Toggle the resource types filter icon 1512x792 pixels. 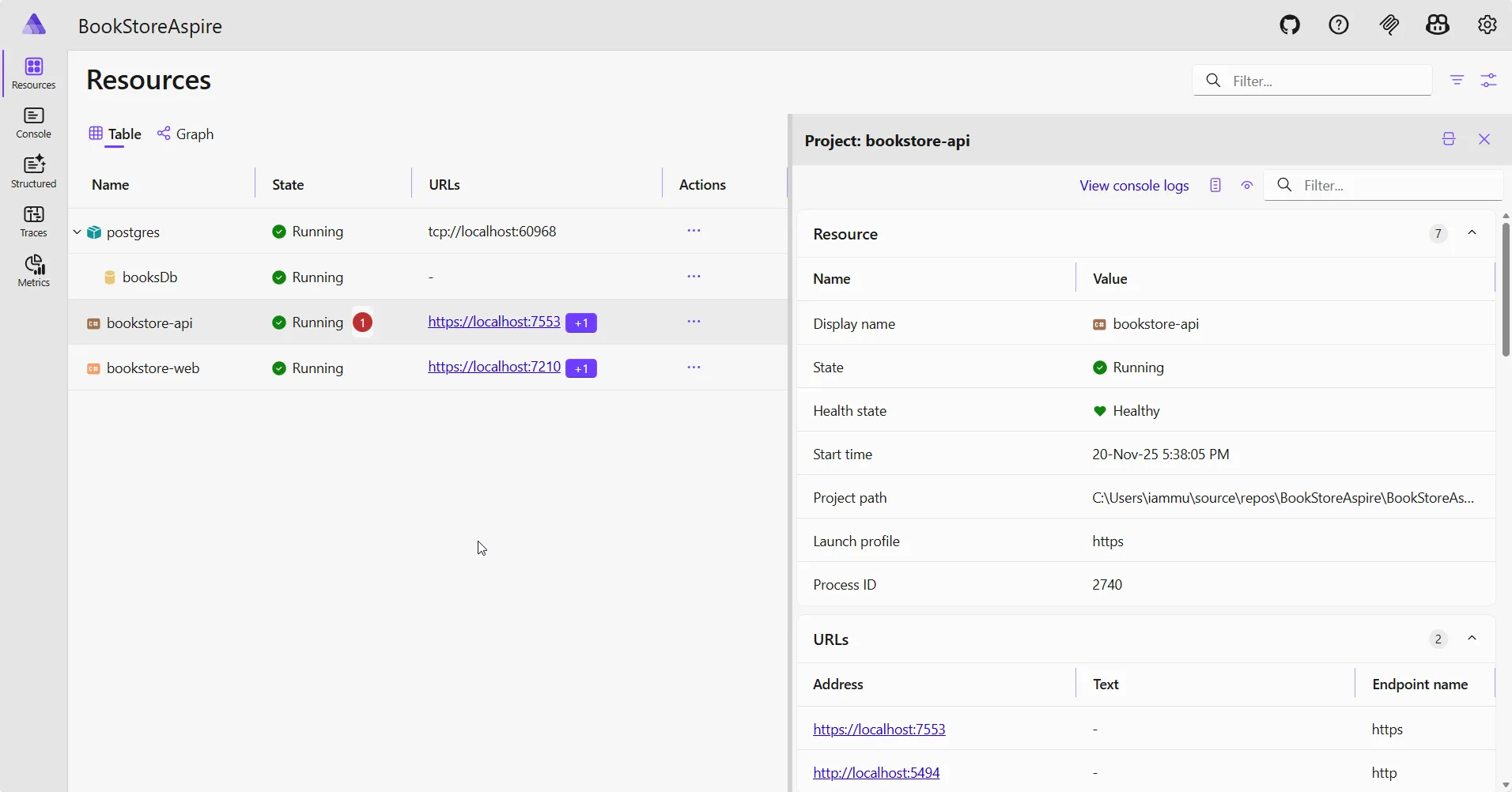point(1457,80)
